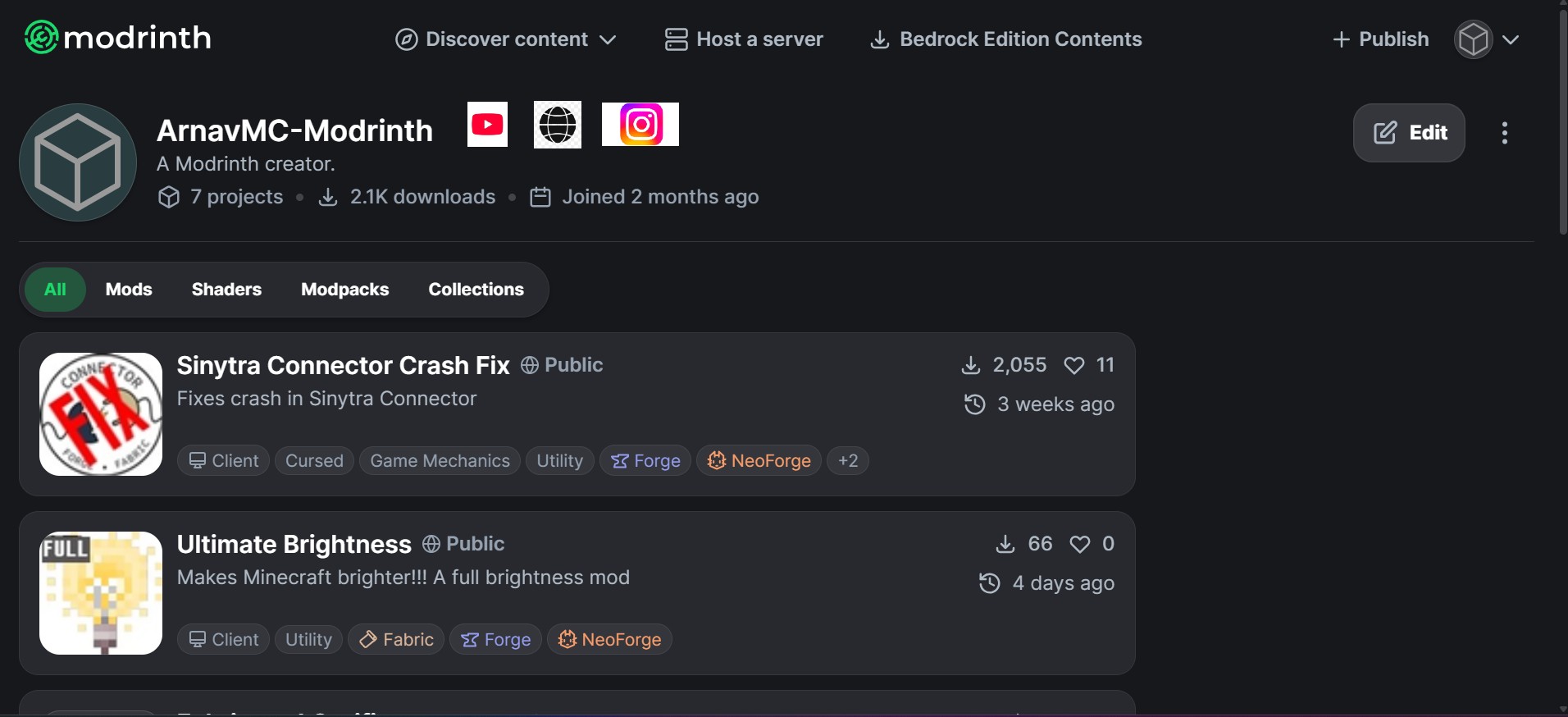Screen dimensions: 1568x717
Task: Expand the Discover content dropdown
Action: [506, 39]
